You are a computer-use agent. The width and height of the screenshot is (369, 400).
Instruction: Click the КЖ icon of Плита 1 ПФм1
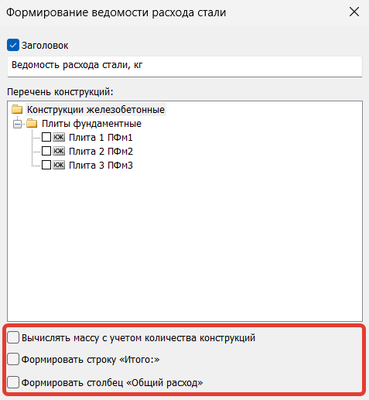[x=59, y=137]
